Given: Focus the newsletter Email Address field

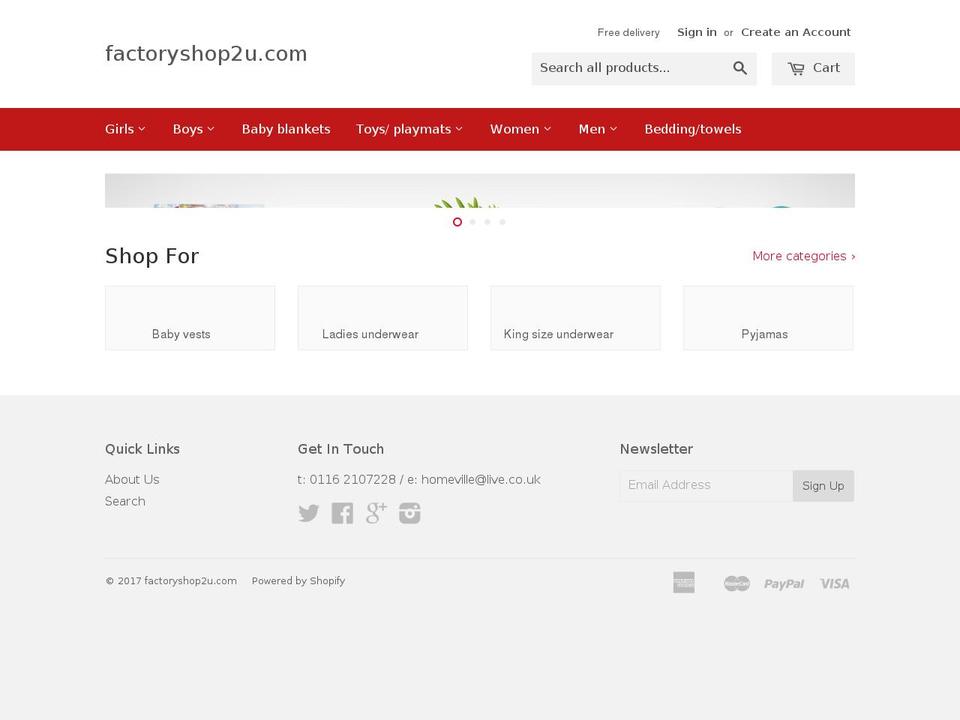Looking at the screenshot, I should click(x=707, y=486).
